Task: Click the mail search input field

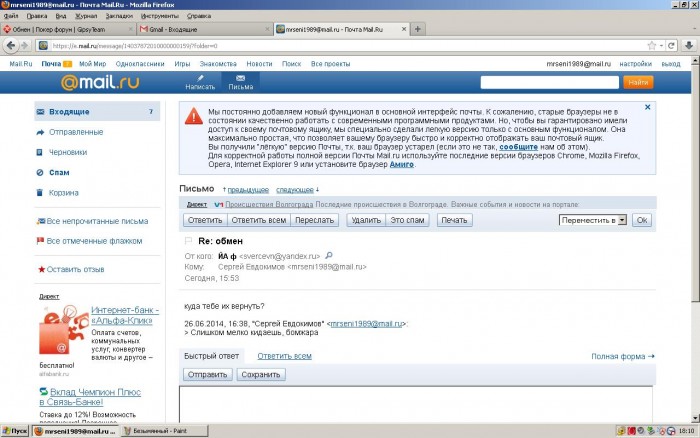Action: (550, 82)
